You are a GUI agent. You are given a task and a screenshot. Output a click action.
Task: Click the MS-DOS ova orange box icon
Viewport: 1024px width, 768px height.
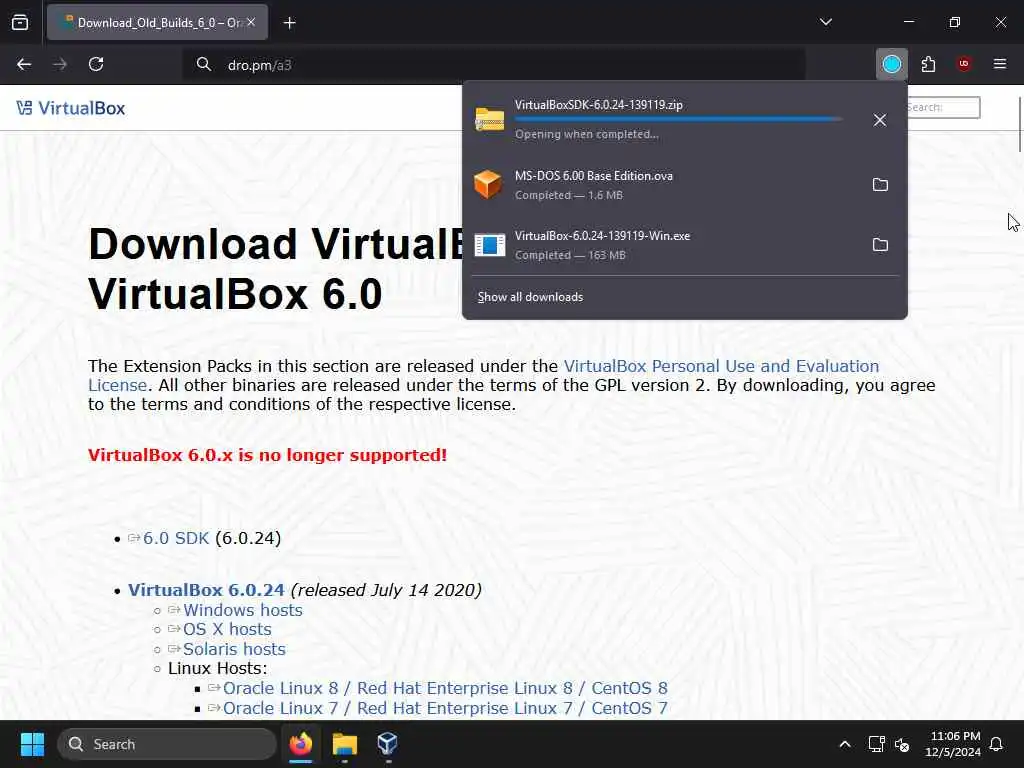pyautogui.click(x=488, y=185)
